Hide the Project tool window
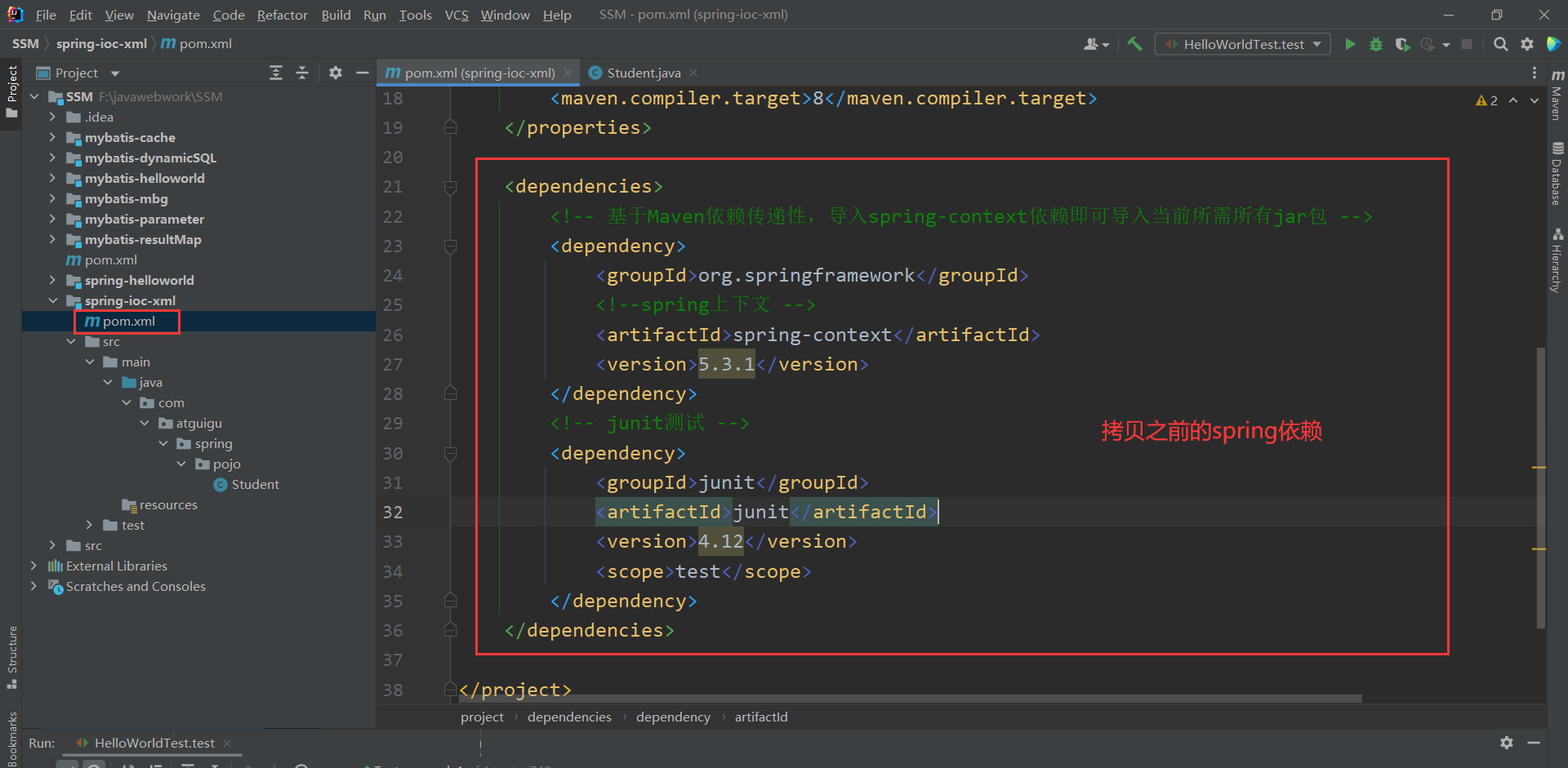 (363, 73)
